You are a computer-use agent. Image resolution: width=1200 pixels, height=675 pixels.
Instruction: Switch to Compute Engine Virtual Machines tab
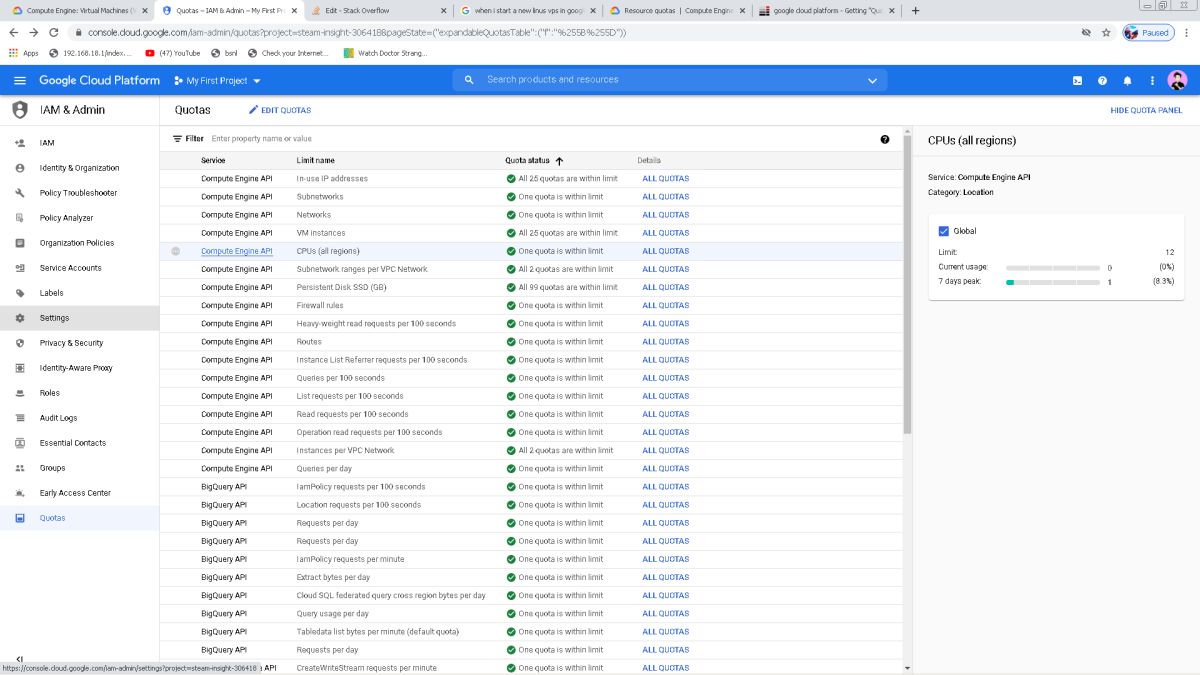78,10
